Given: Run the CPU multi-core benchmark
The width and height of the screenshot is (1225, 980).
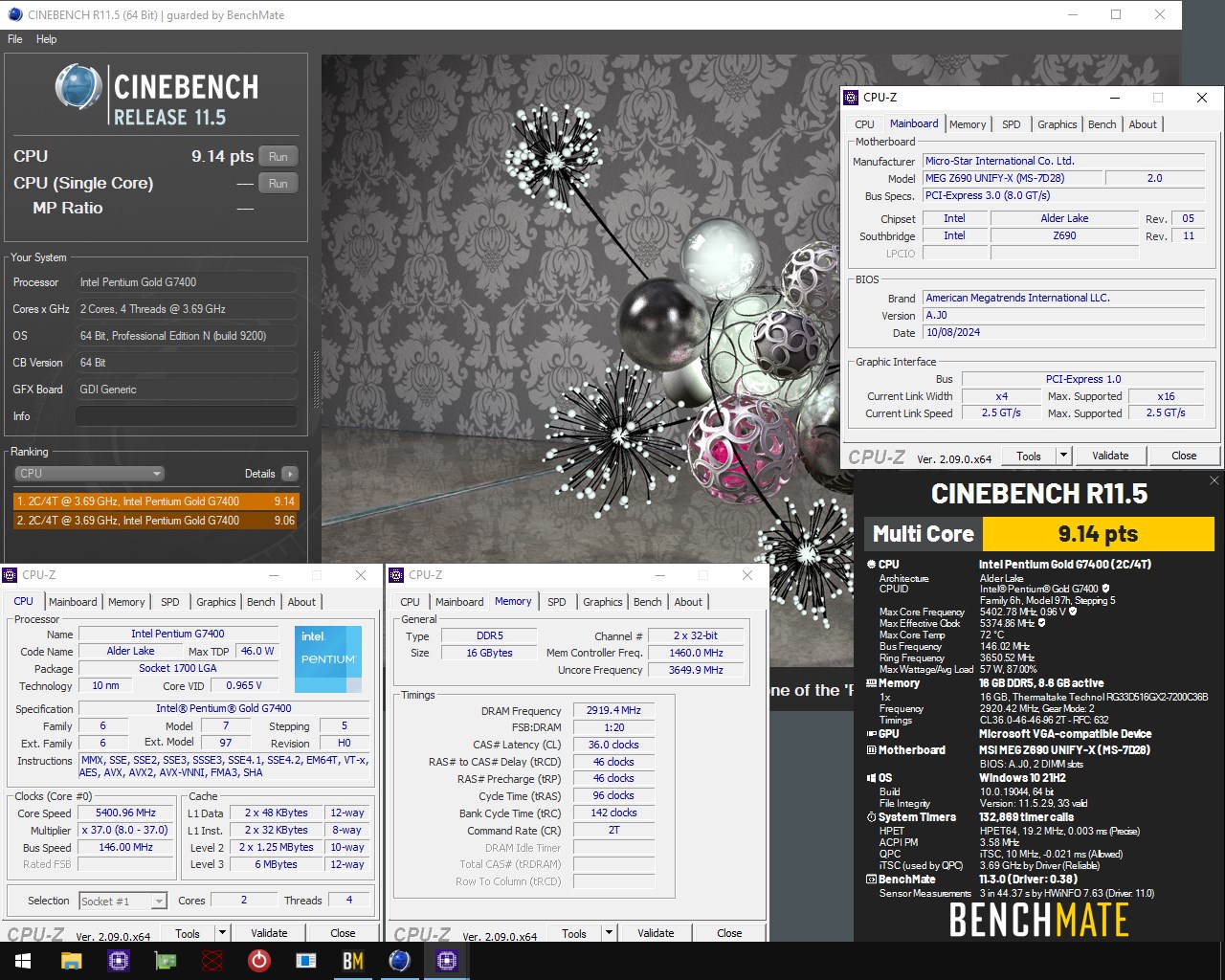Looking at the screenshot, I should point(278,157).
